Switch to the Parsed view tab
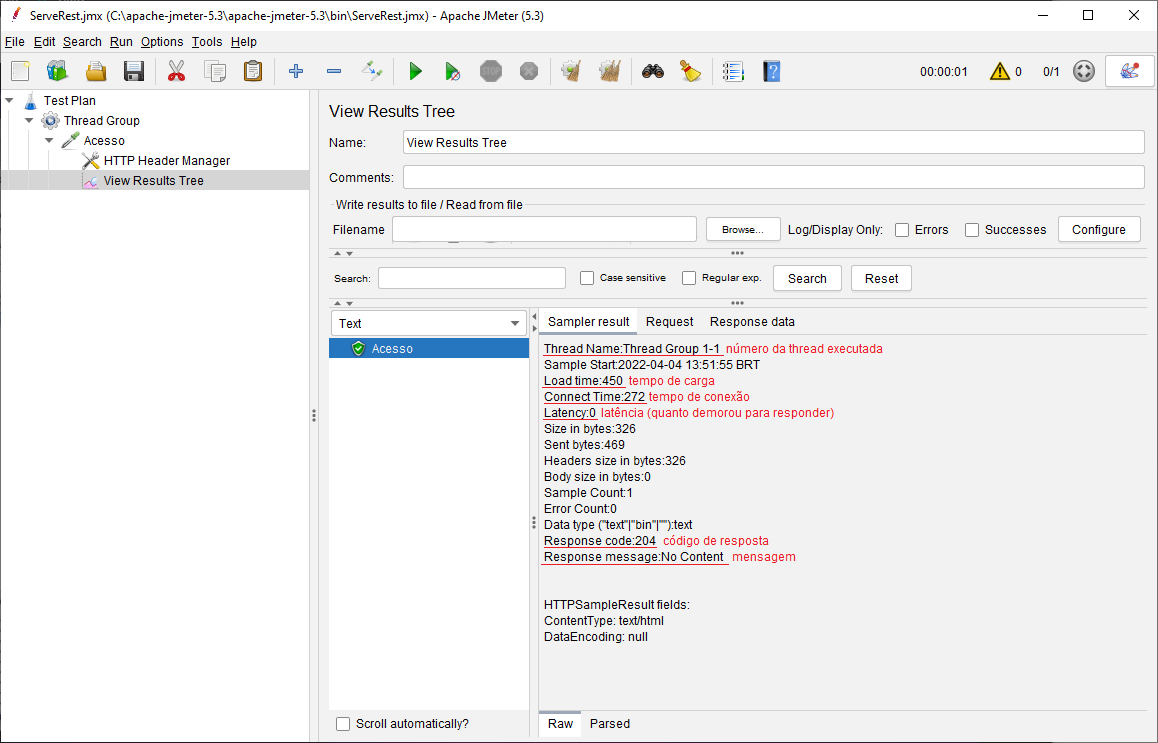The image size is (1158, 743). pyautogui.click(x=609, y=724)
